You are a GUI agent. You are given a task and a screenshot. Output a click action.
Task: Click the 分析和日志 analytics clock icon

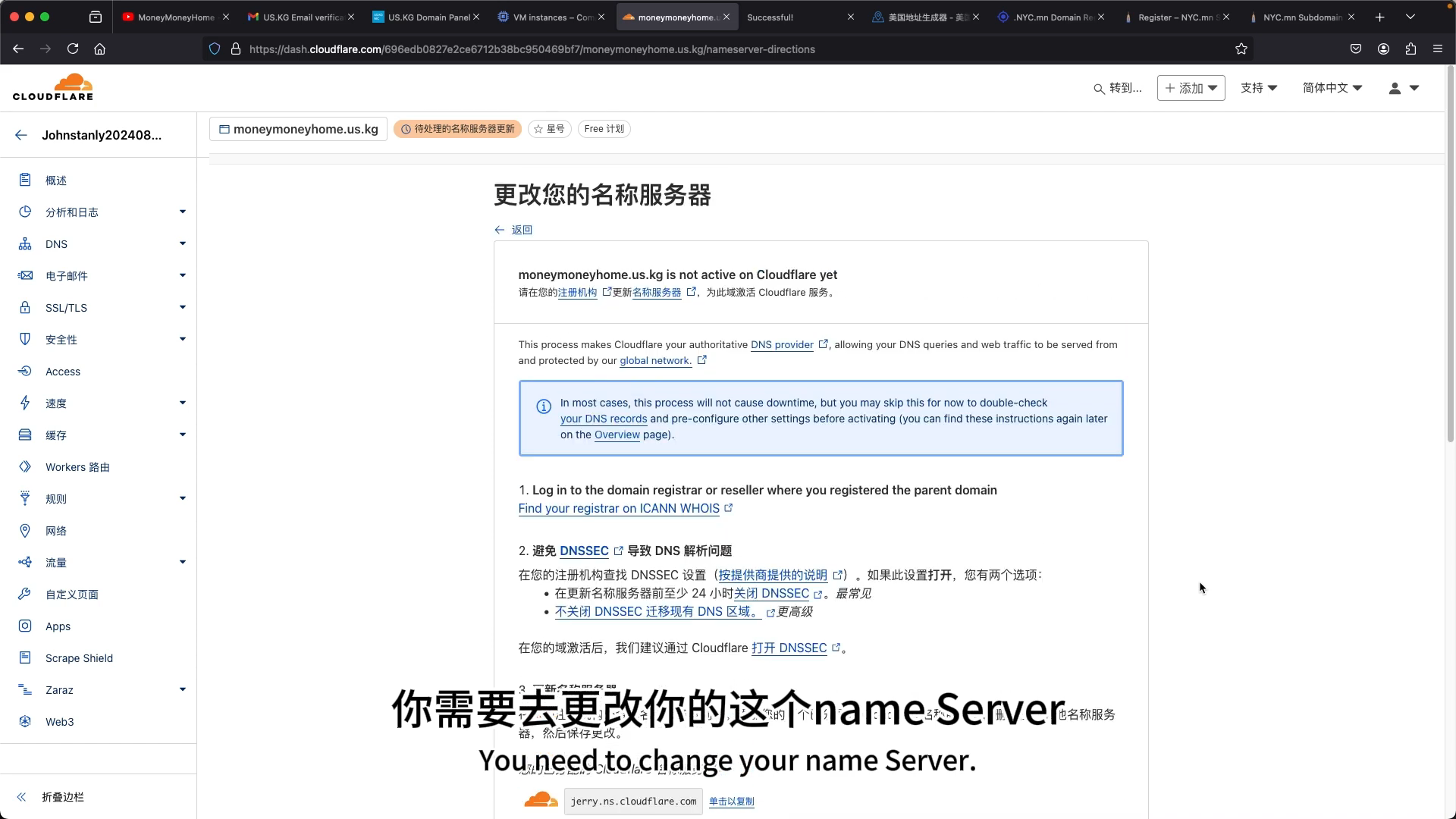click(x=25, y=212)
